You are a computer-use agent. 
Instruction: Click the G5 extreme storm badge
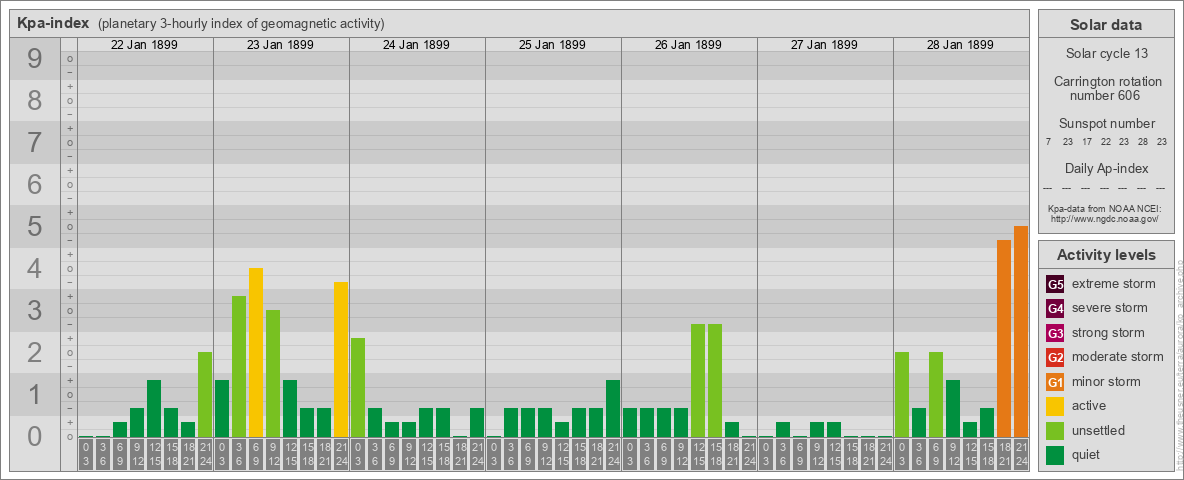[x=1055, y=285]
